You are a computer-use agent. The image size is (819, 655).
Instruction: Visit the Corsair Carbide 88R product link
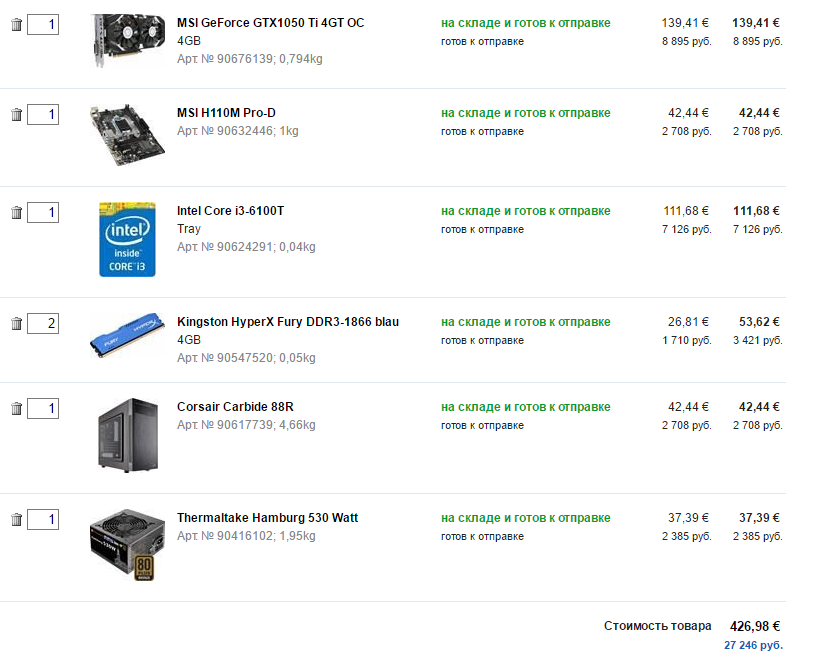click(x=235, y=407)
